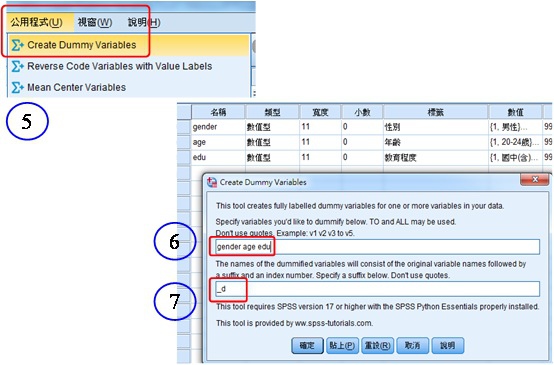Select the gender variable name cell
This screenshot has height=365, width=554.
click(218, 127)
